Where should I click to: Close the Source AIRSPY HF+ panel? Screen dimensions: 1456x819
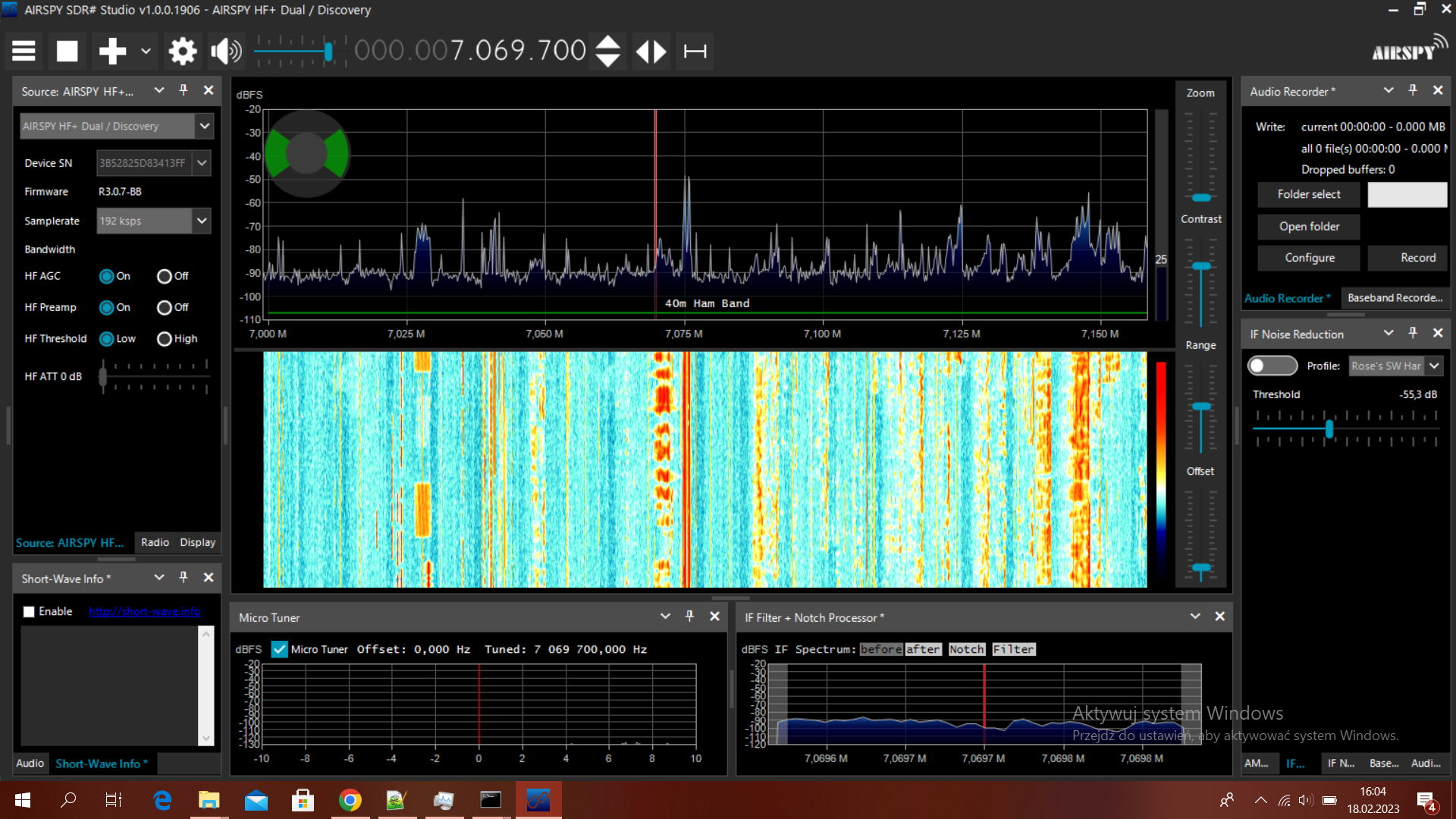209,90
